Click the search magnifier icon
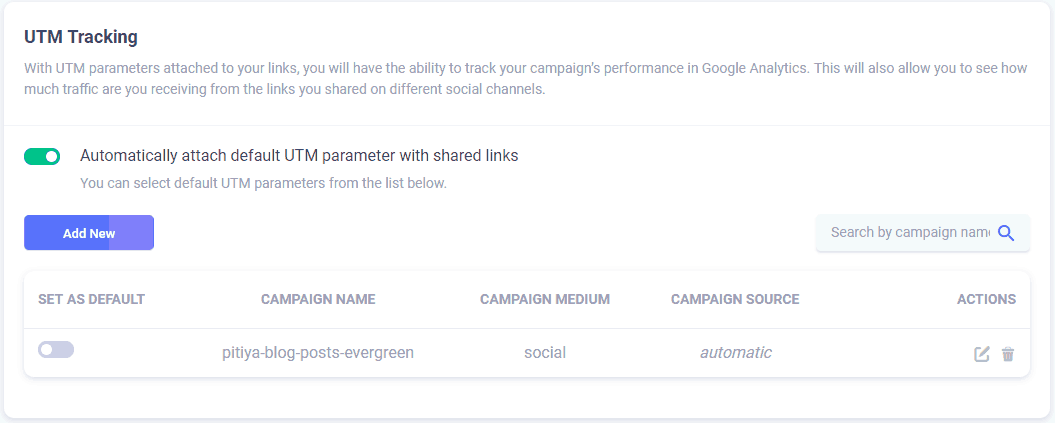This screenshot has height=423, width=1055. [1006, 233]
